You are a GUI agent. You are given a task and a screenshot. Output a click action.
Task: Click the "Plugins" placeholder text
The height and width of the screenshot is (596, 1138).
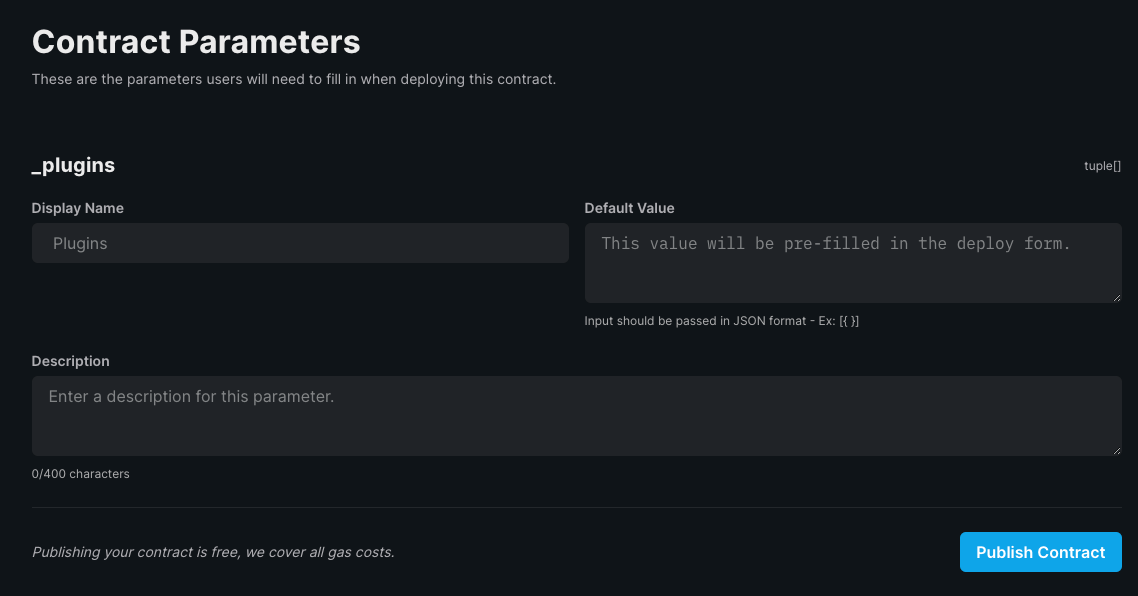point(80,243)
